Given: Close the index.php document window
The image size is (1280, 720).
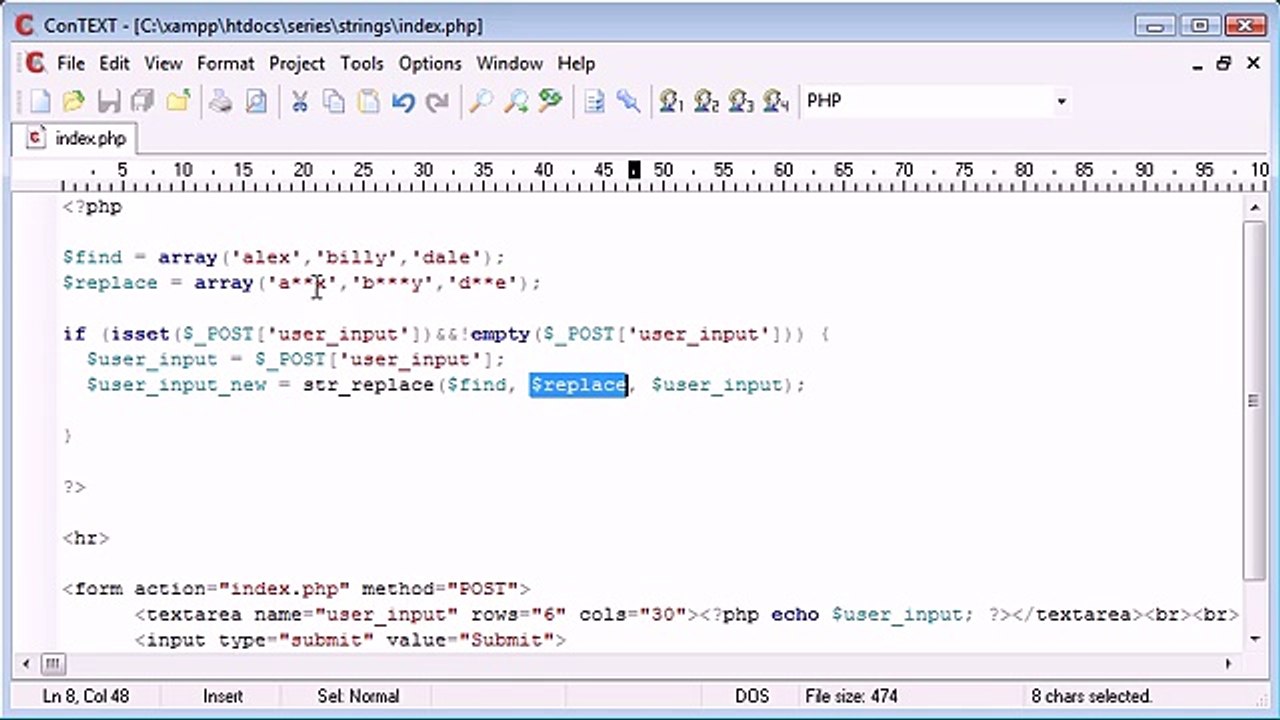Looking at the screenshot, I should [1253, 63].
